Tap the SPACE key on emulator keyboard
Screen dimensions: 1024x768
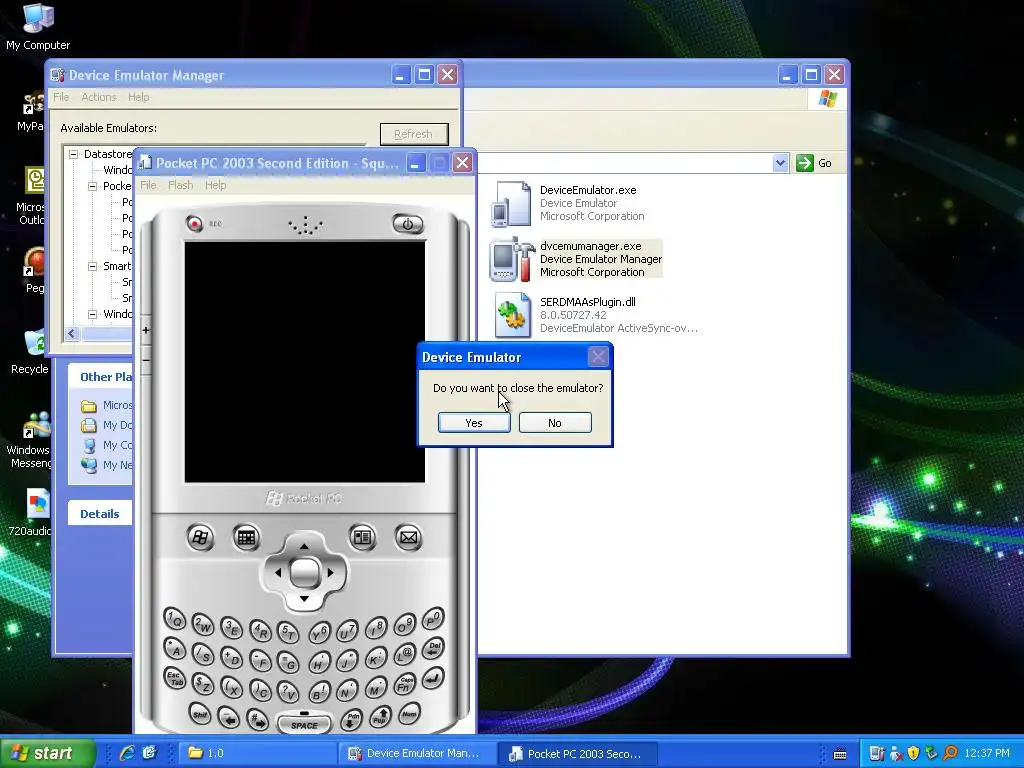[304, 724]
